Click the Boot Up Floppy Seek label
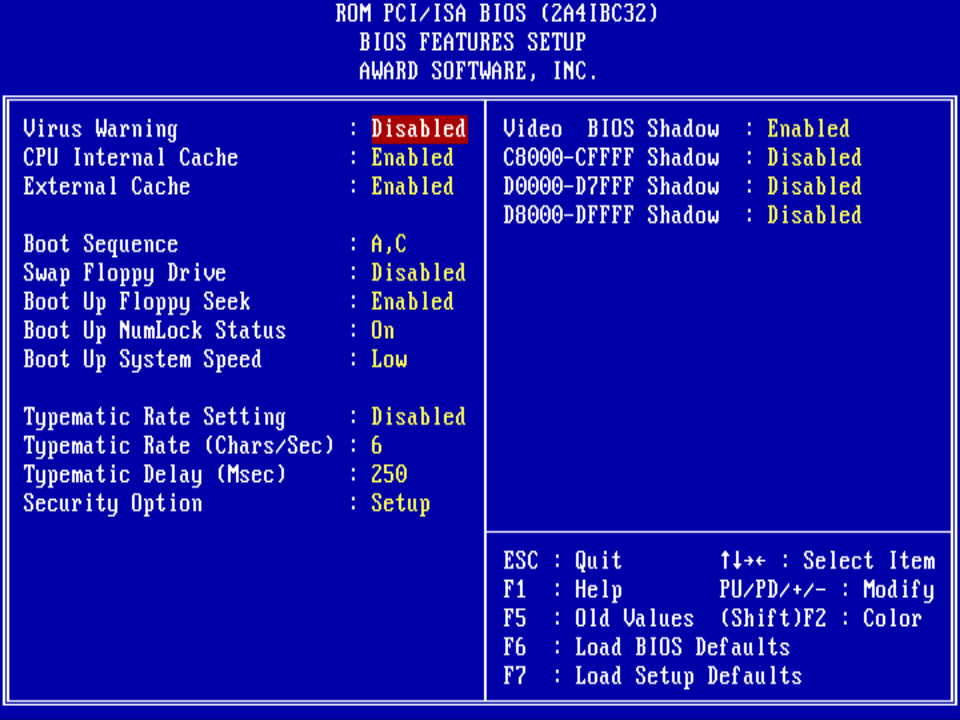The height and width of the screenshot is (720, 960). coord(137,302)
